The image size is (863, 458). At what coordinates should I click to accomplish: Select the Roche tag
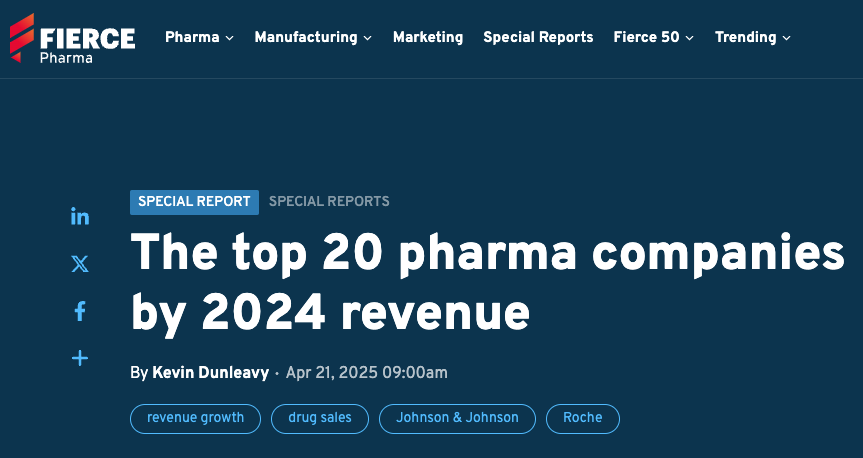point(583,418)
